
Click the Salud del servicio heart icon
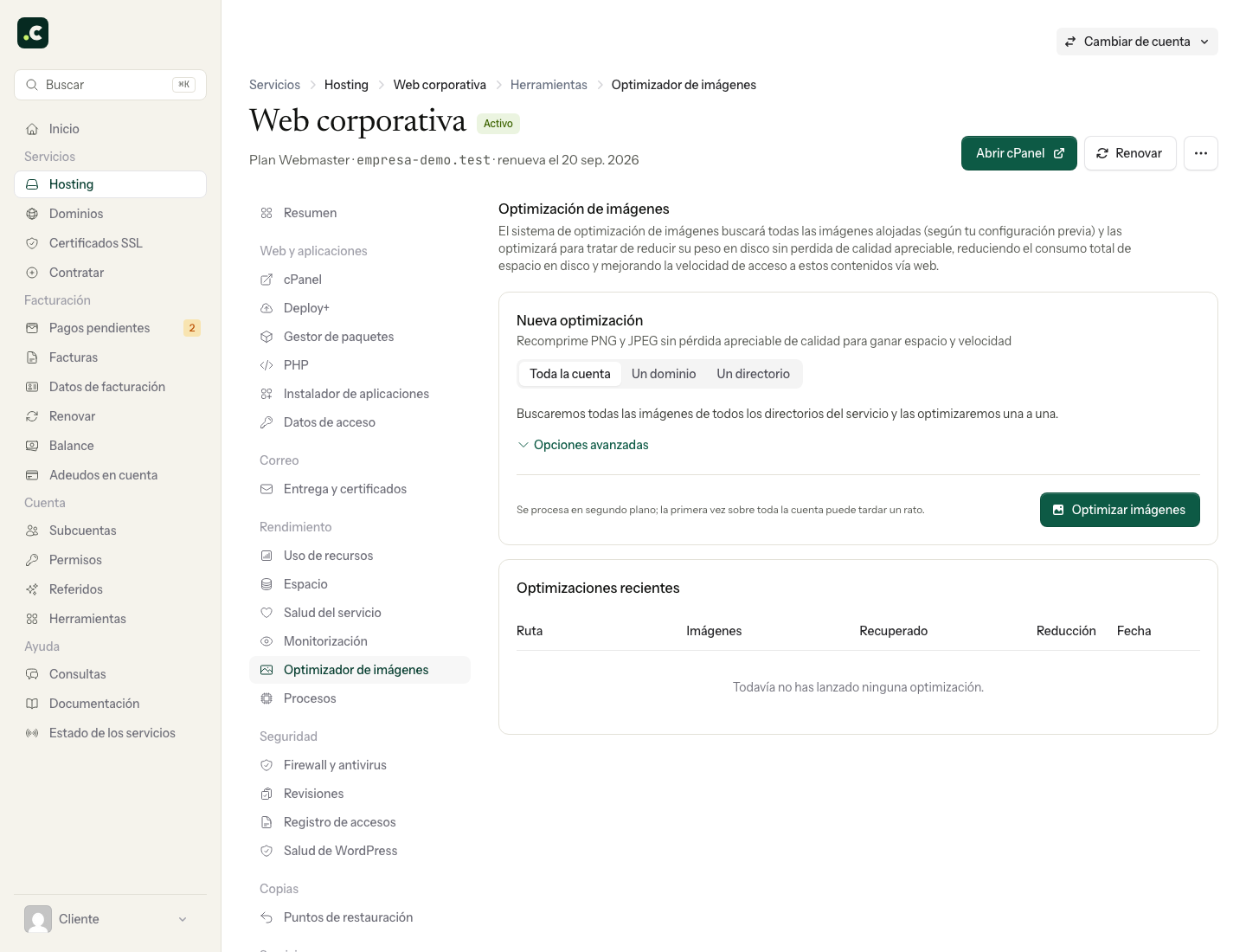click(x=267, y=613)
